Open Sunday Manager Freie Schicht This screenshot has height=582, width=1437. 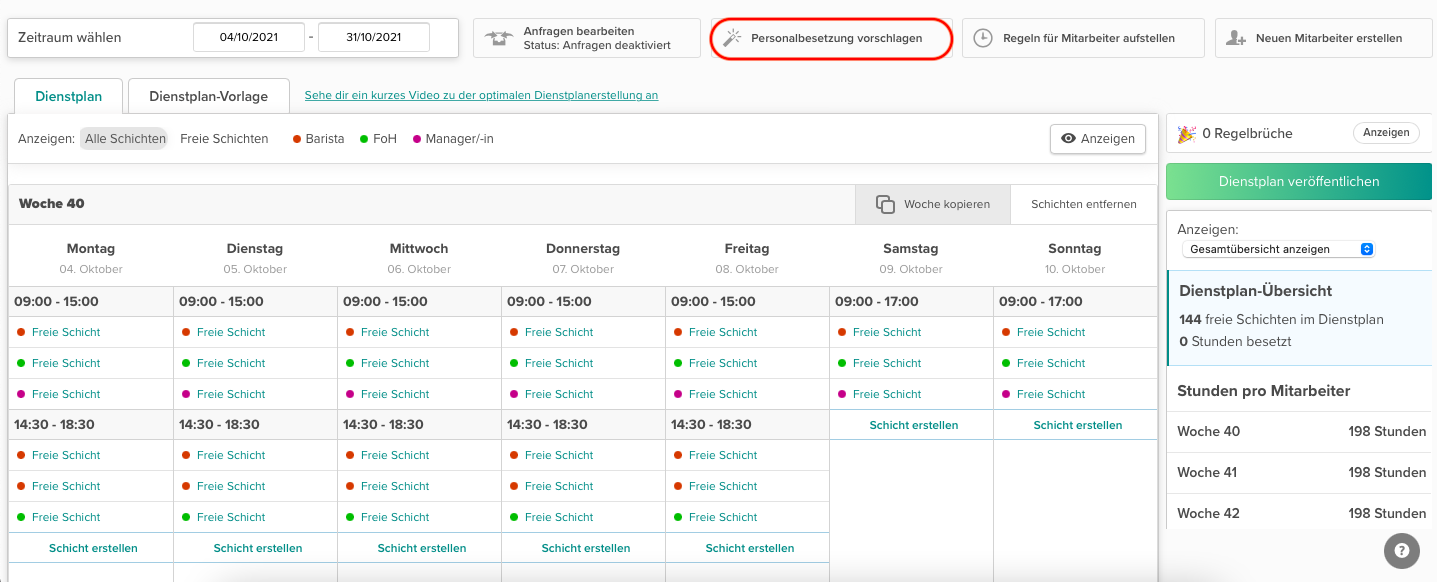(1051, 394)
